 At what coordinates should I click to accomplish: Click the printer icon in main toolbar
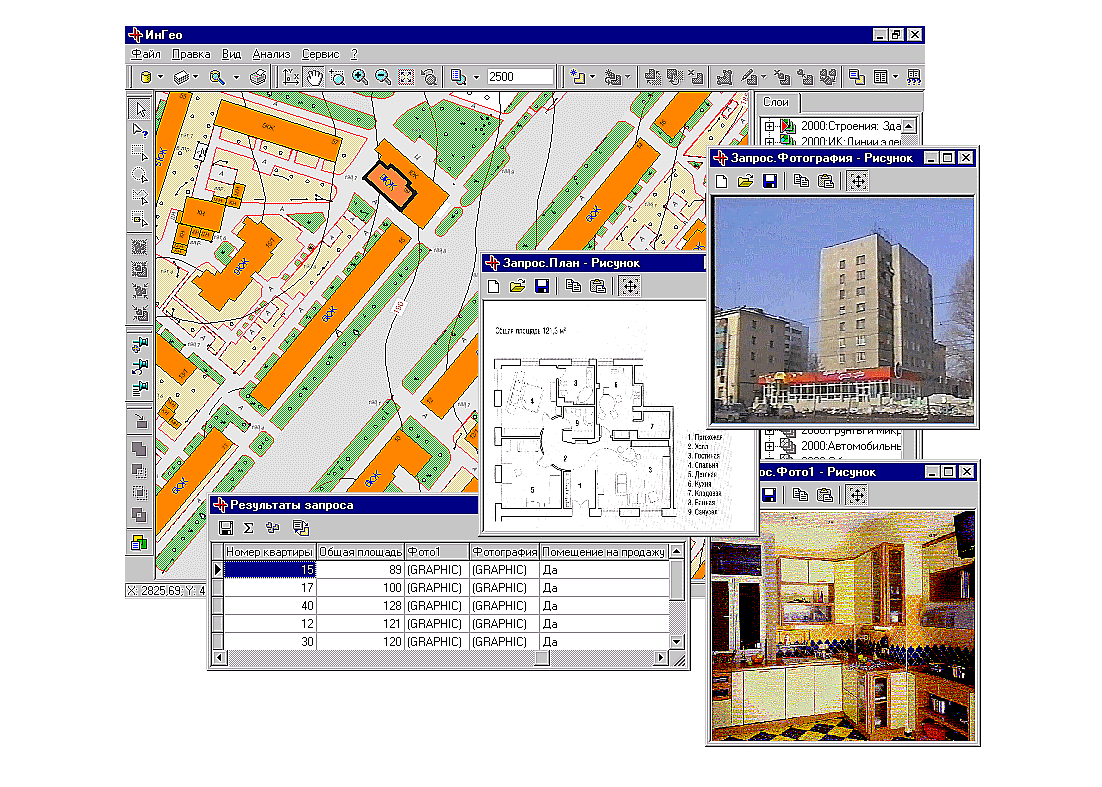click(x=259, y=77)
